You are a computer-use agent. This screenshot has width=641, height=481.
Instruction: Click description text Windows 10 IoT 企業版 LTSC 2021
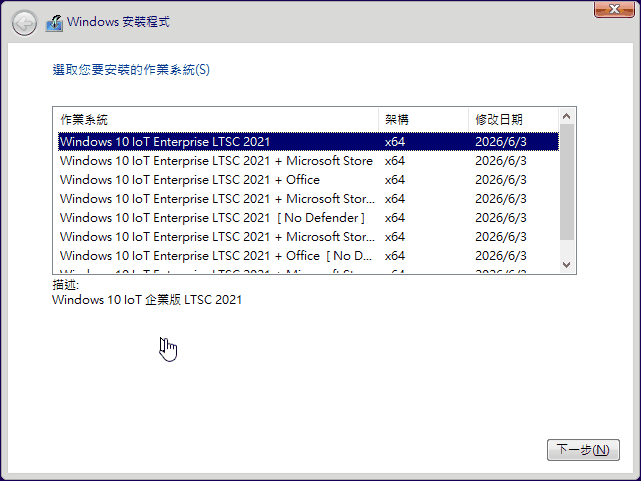pos(147,300)
